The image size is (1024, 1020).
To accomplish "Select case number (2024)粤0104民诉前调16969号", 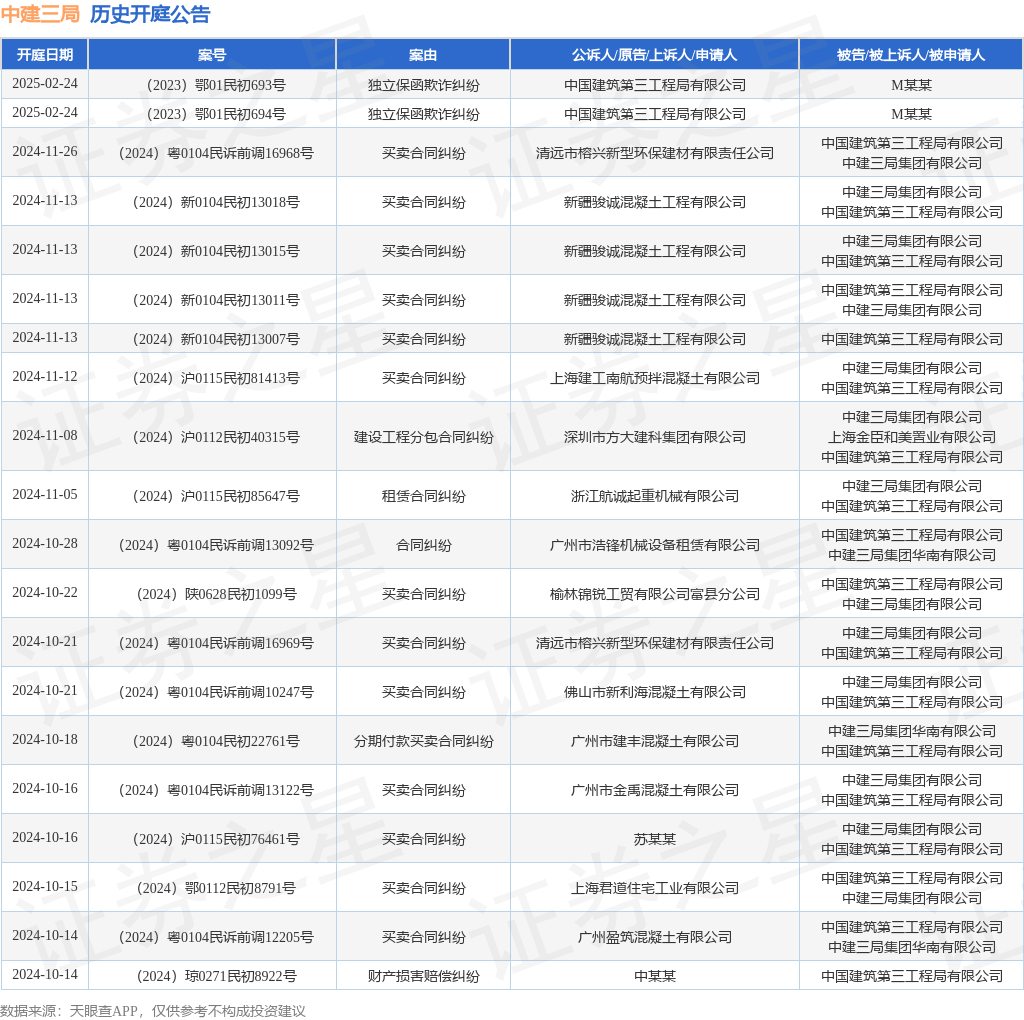I will point(216,643).
